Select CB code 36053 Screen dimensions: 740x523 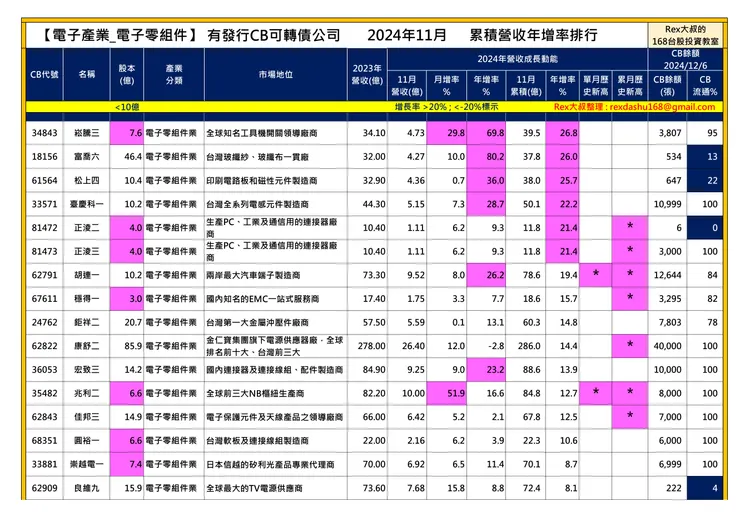[44, 370]
